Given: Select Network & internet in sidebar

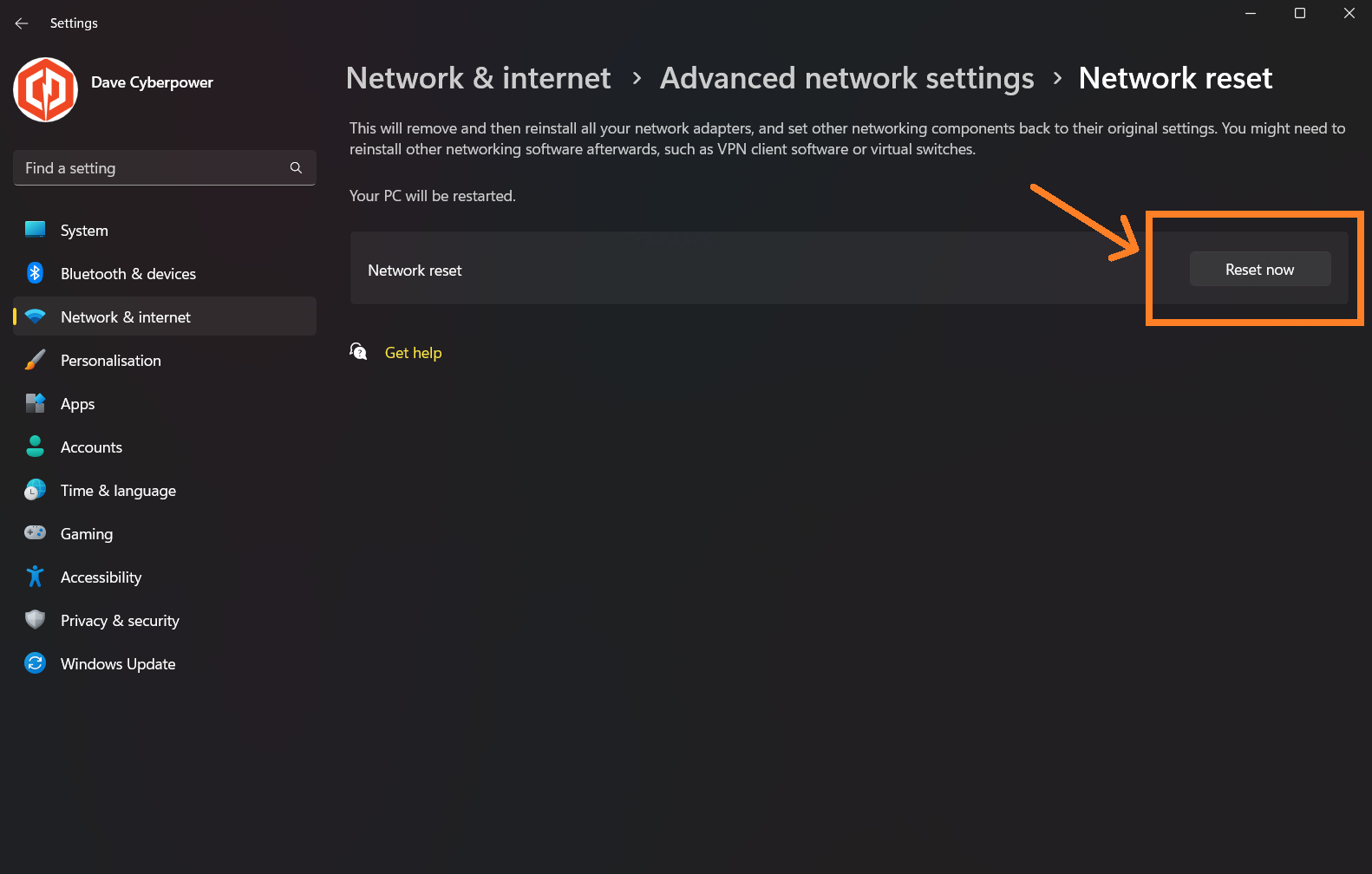Looking at the screenshot, I should point(165,316).
